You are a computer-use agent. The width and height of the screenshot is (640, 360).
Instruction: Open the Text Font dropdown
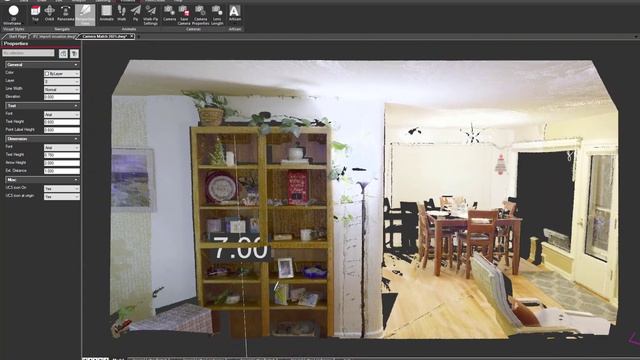[62, 114]
